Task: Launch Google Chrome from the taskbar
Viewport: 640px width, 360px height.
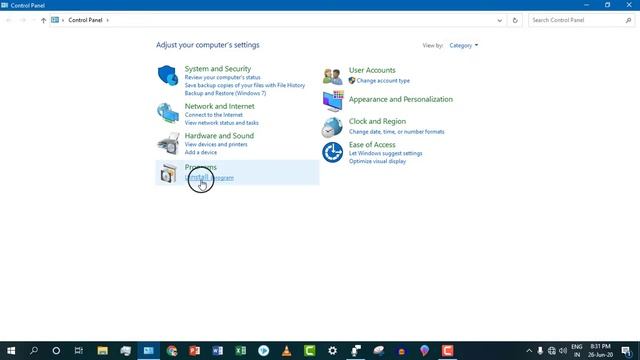Action: click(x=172, y=351)
